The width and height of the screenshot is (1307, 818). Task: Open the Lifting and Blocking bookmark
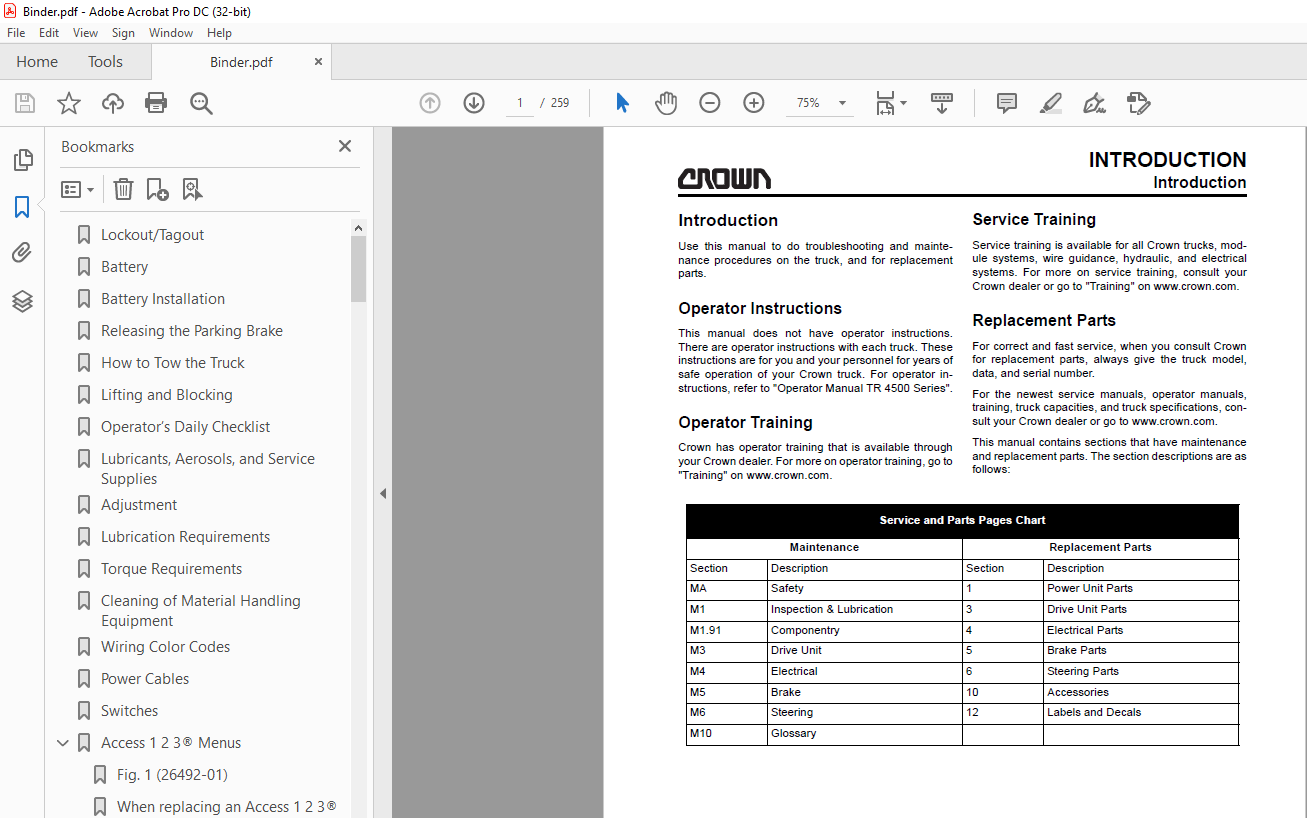[166, 395]
